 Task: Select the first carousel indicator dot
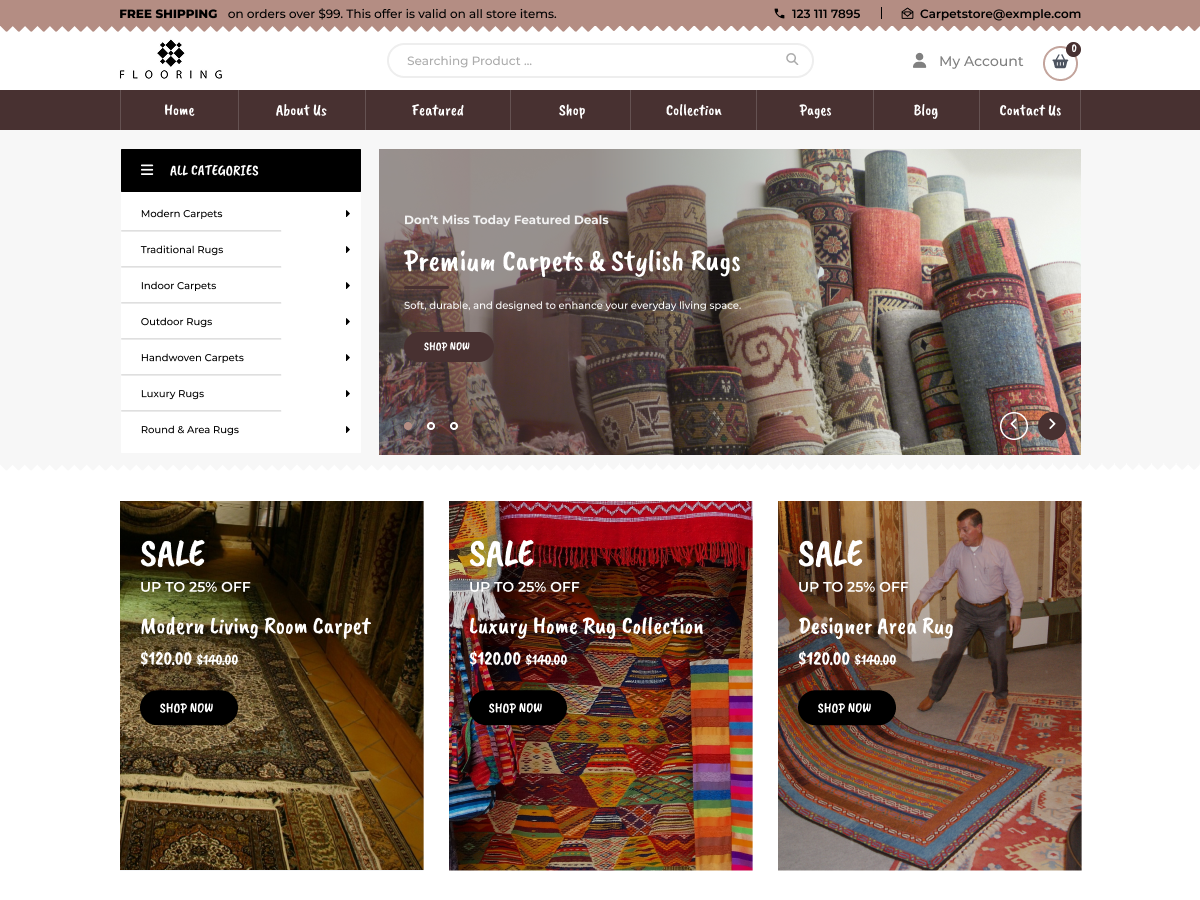[409, 425]
